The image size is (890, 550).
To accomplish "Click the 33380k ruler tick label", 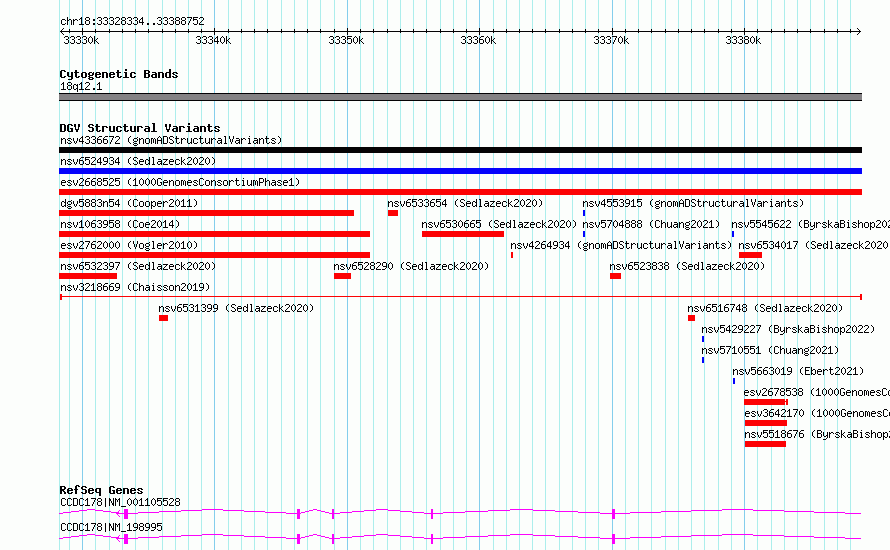I will 744,40.
